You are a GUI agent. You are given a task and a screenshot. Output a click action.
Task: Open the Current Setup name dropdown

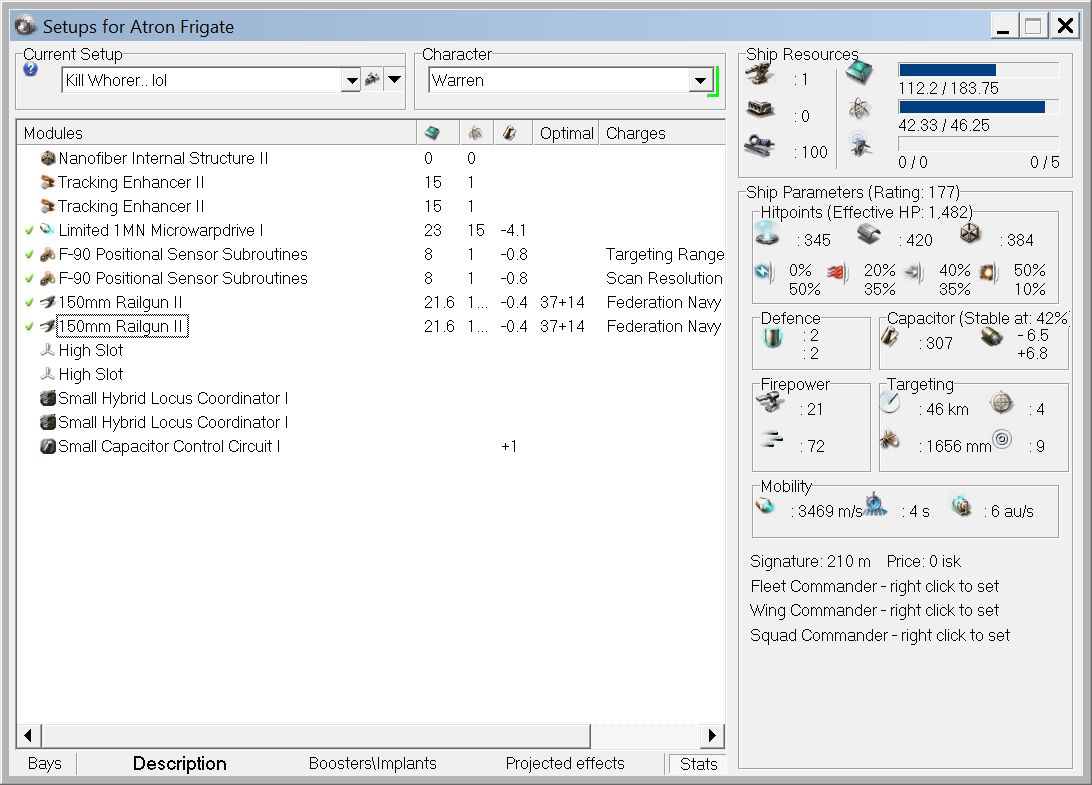[350, 81]
